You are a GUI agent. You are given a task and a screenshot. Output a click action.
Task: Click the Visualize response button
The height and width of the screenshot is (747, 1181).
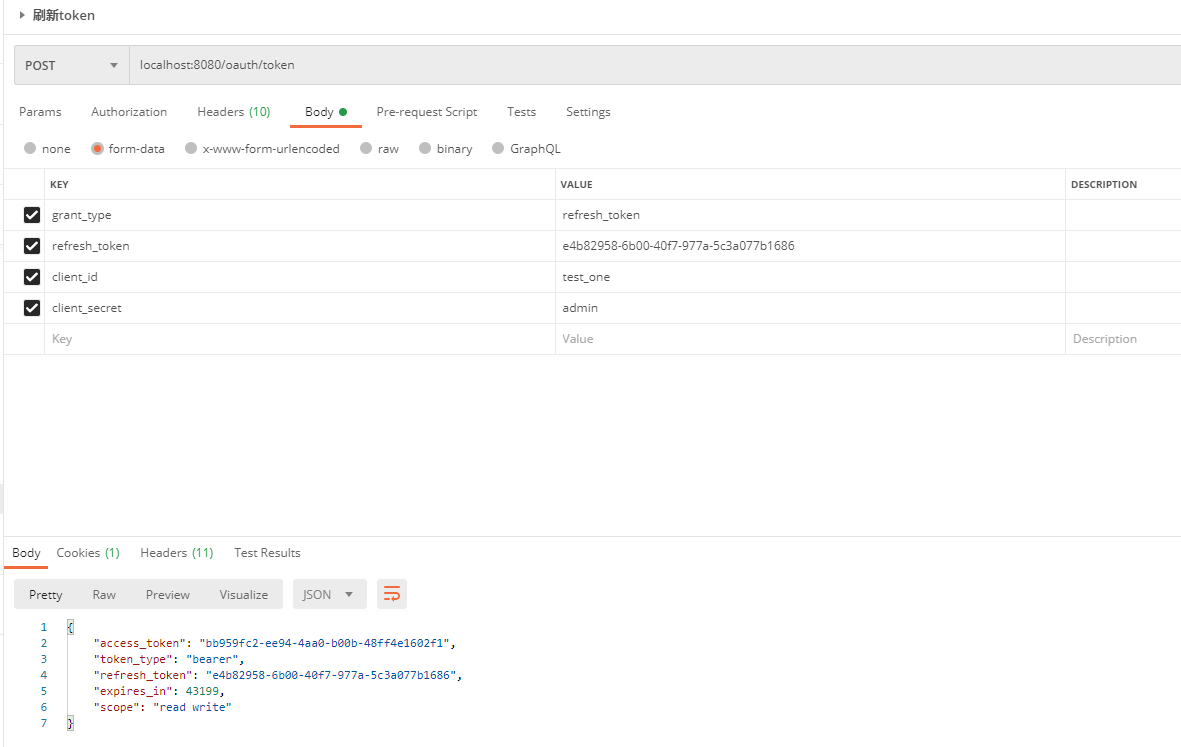(243, 594)
